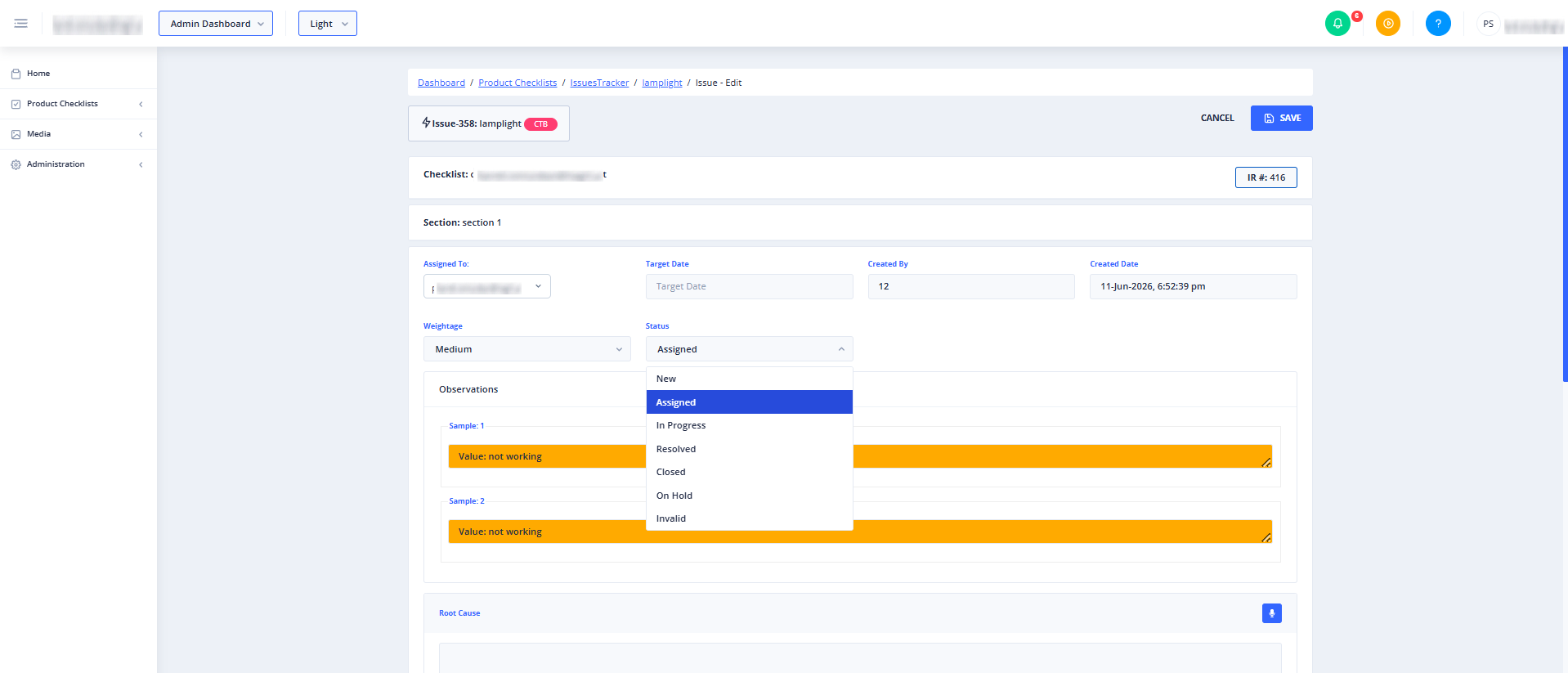
Task: Click the PS user avatar
Action: (1488, 25)
